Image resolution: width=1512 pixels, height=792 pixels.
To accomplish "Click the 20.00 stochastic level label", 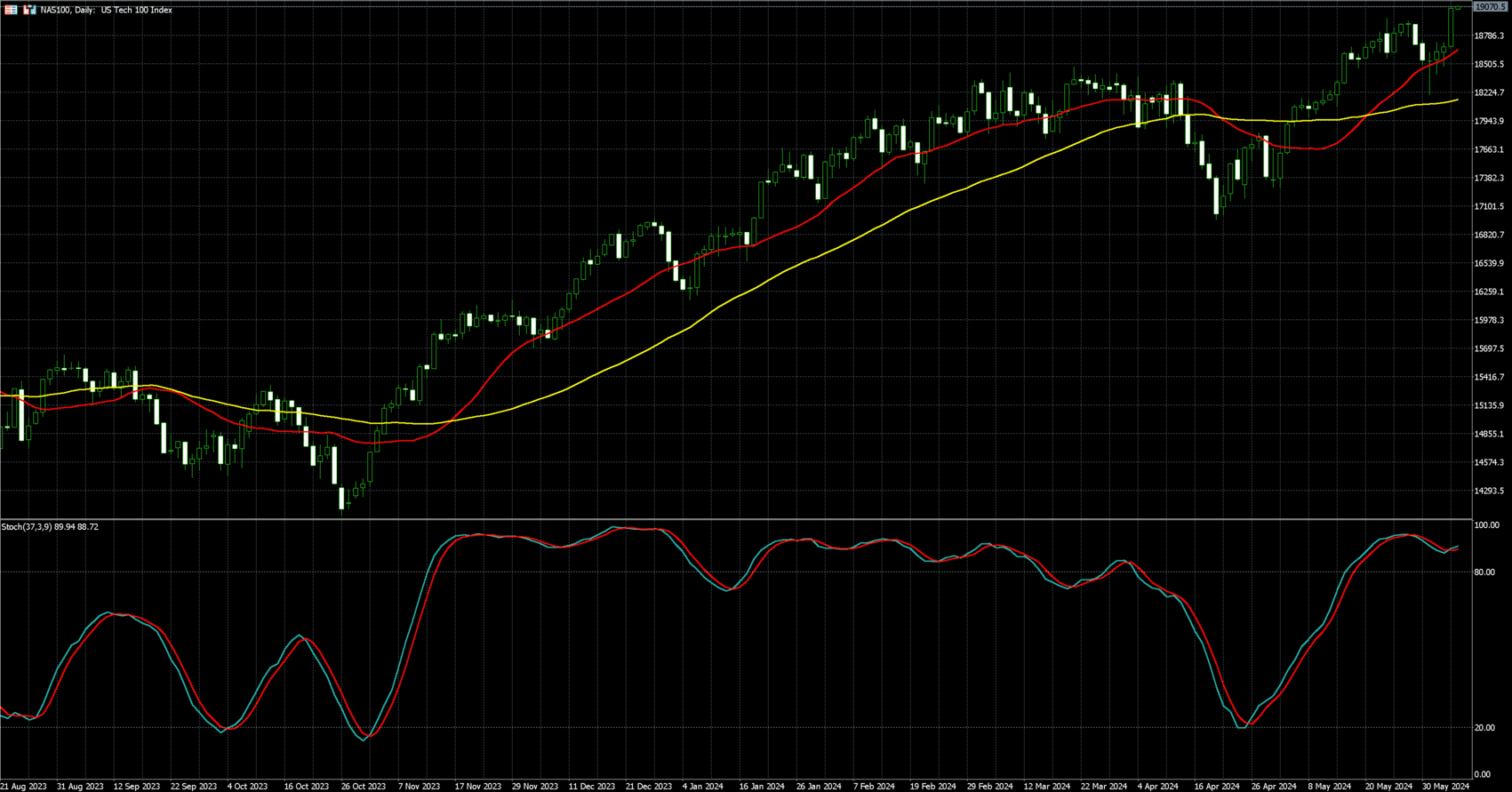I will pos(1484,728).
